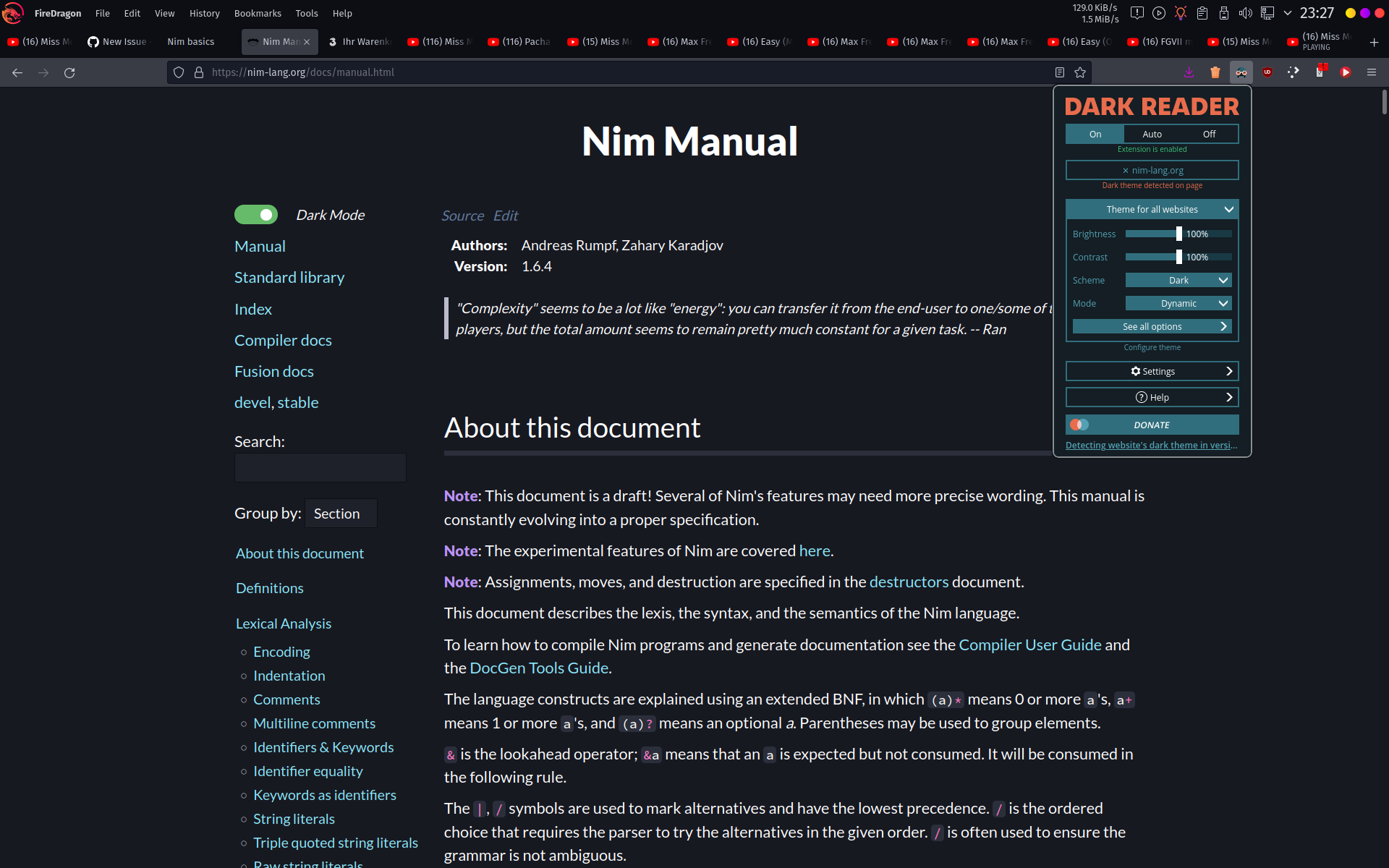This screenshot has width=1389, height=868.
Task: Open the 'Theme for all websites' dropdown
Action: click(x=1152, y=209)
